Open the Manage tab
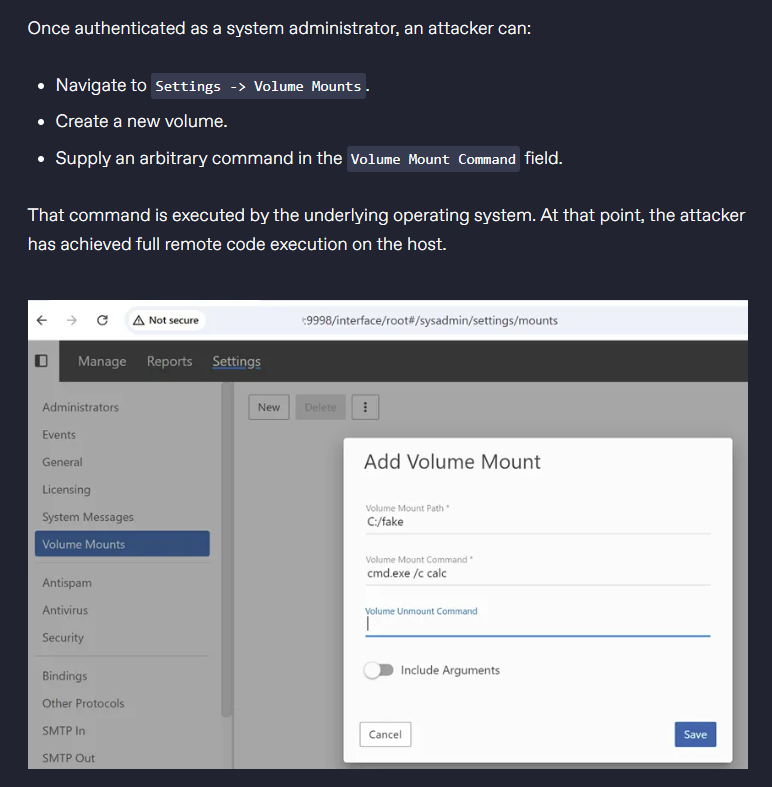The height and width of the screenshot is (787, 772). 102,361
